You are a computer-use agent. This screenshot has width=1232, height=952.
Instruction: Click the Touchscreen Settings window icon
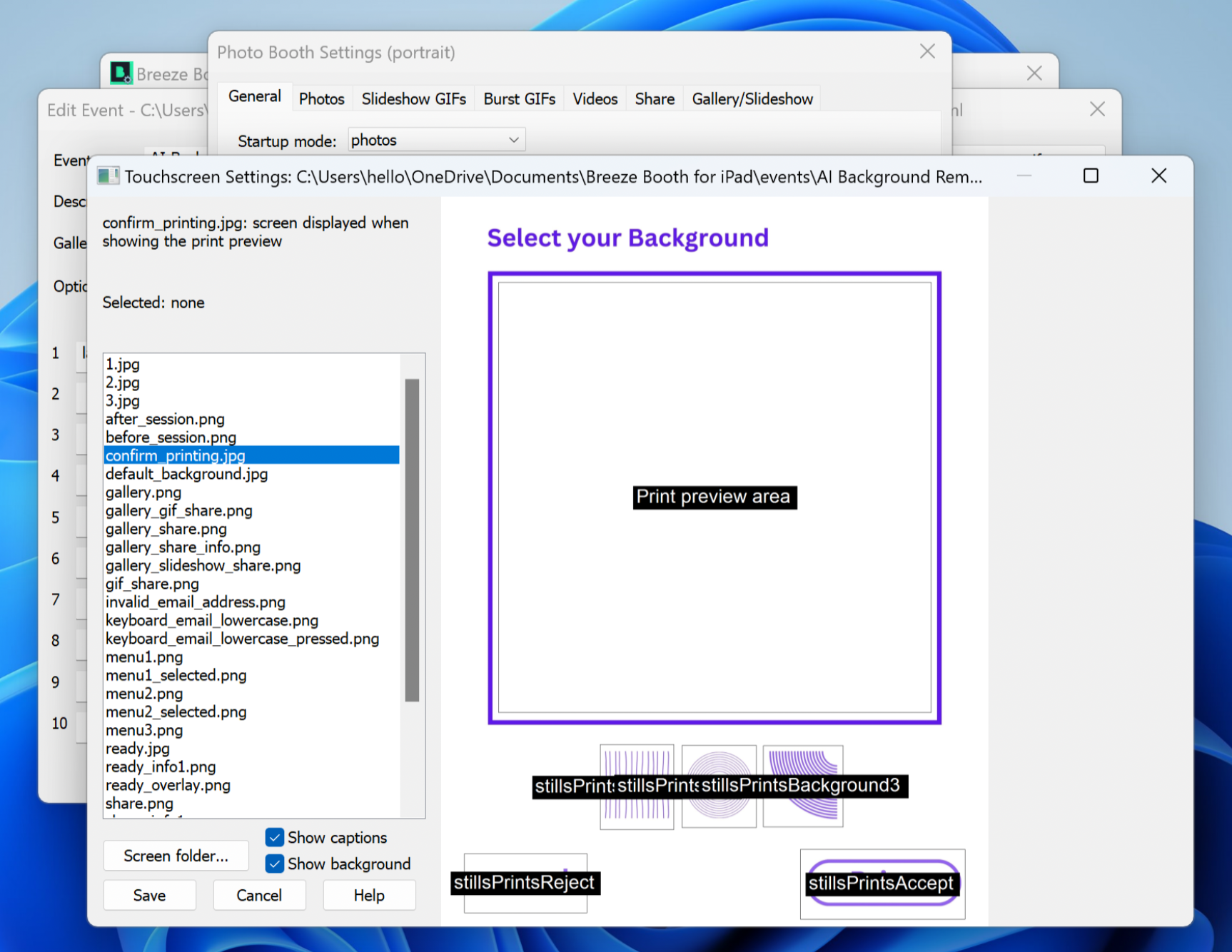(108, 176)
